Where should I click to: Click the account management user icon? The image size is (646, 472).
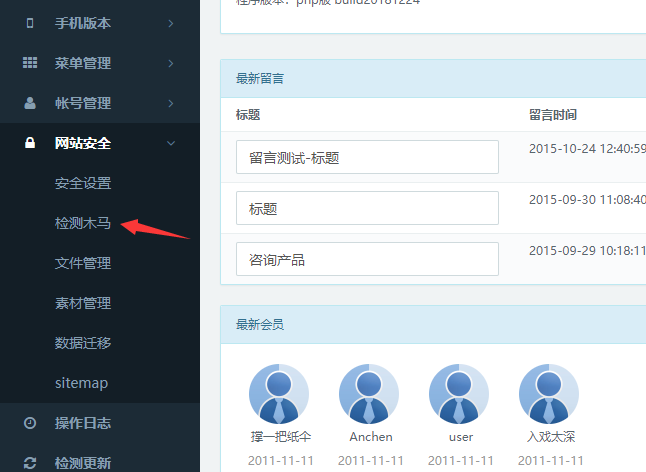click(x=30, y=103)
